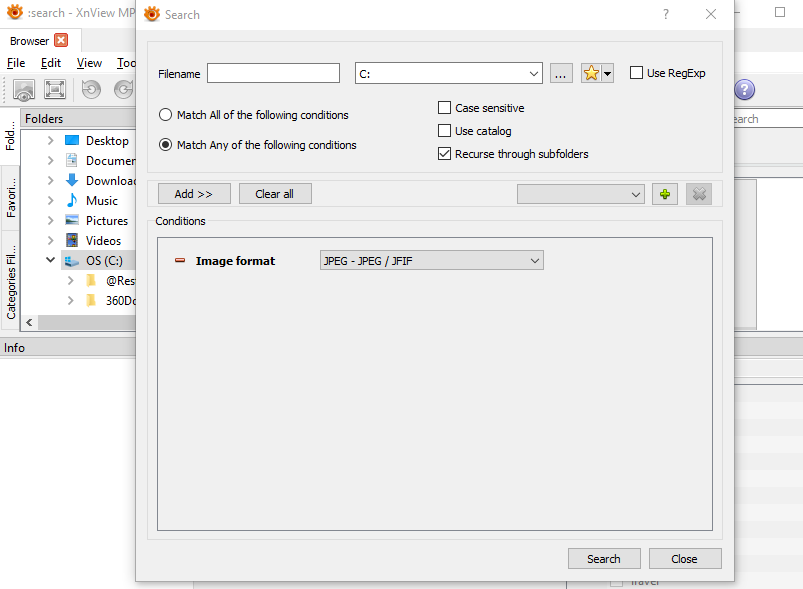
Task: Click the favorites star icon in Search dialog
Action: (x=591, y=73)
